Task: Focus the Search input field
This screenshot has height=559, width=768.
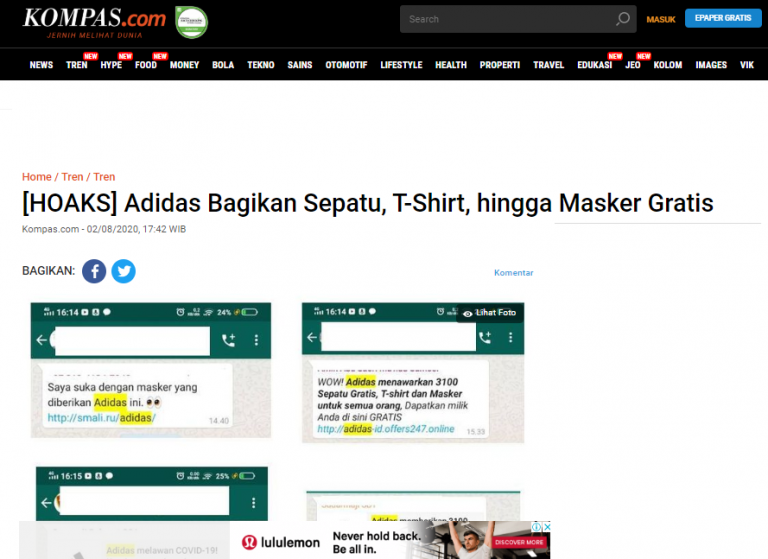Action: (x=518, y=19)
